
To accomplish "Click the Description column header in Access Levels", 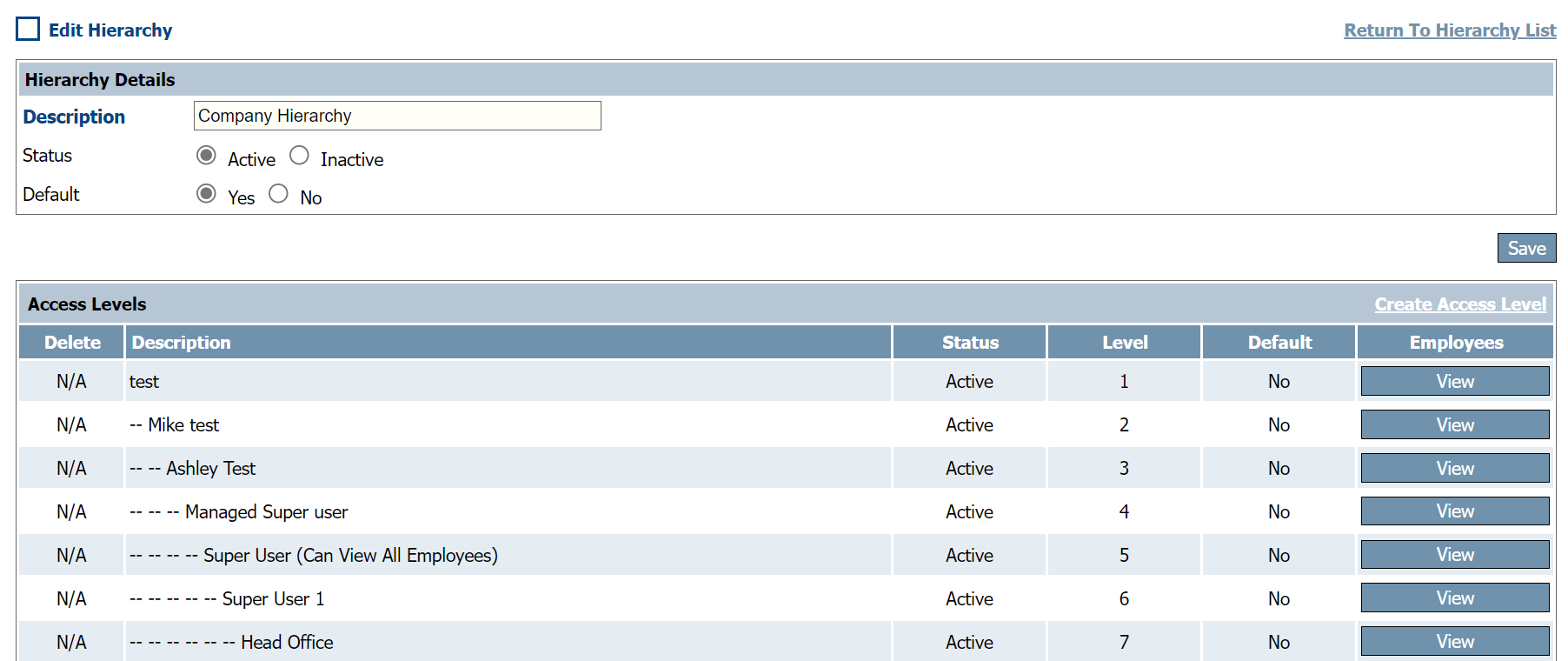I will [x=508, y=342].
